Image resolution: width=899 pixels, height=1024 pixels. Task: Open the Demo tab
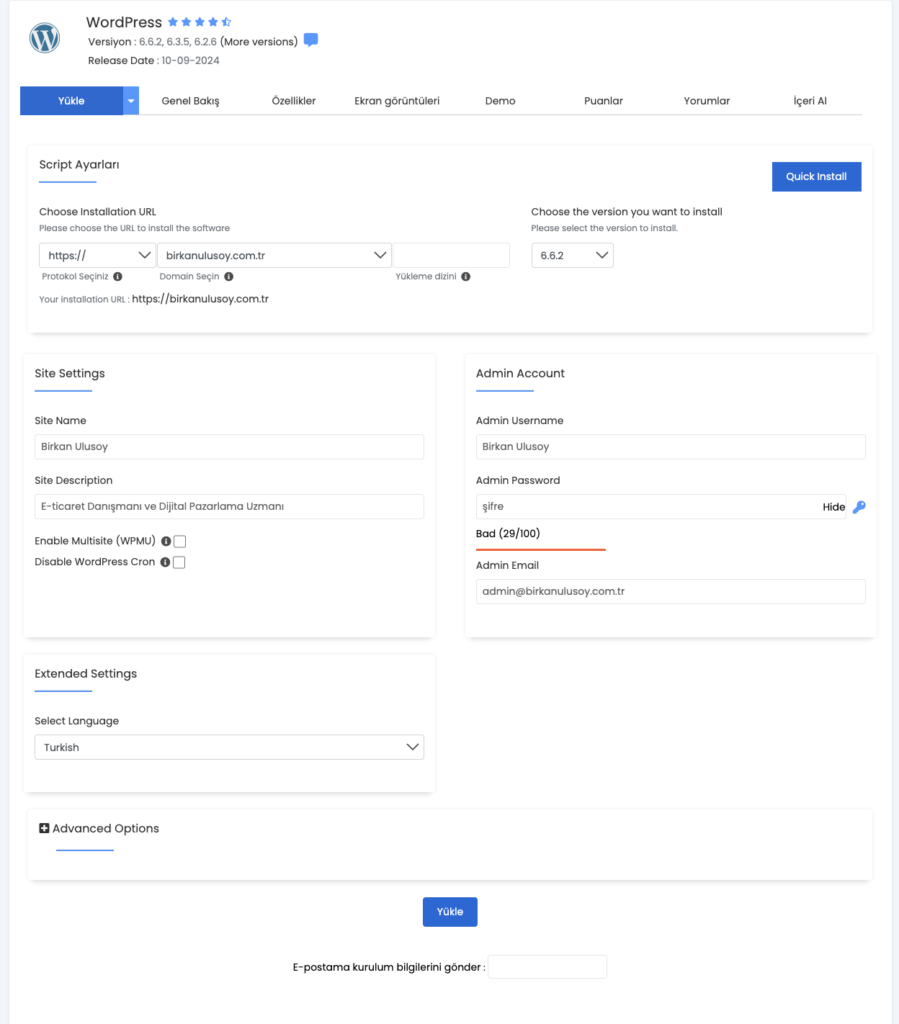[x=500, y=101]
